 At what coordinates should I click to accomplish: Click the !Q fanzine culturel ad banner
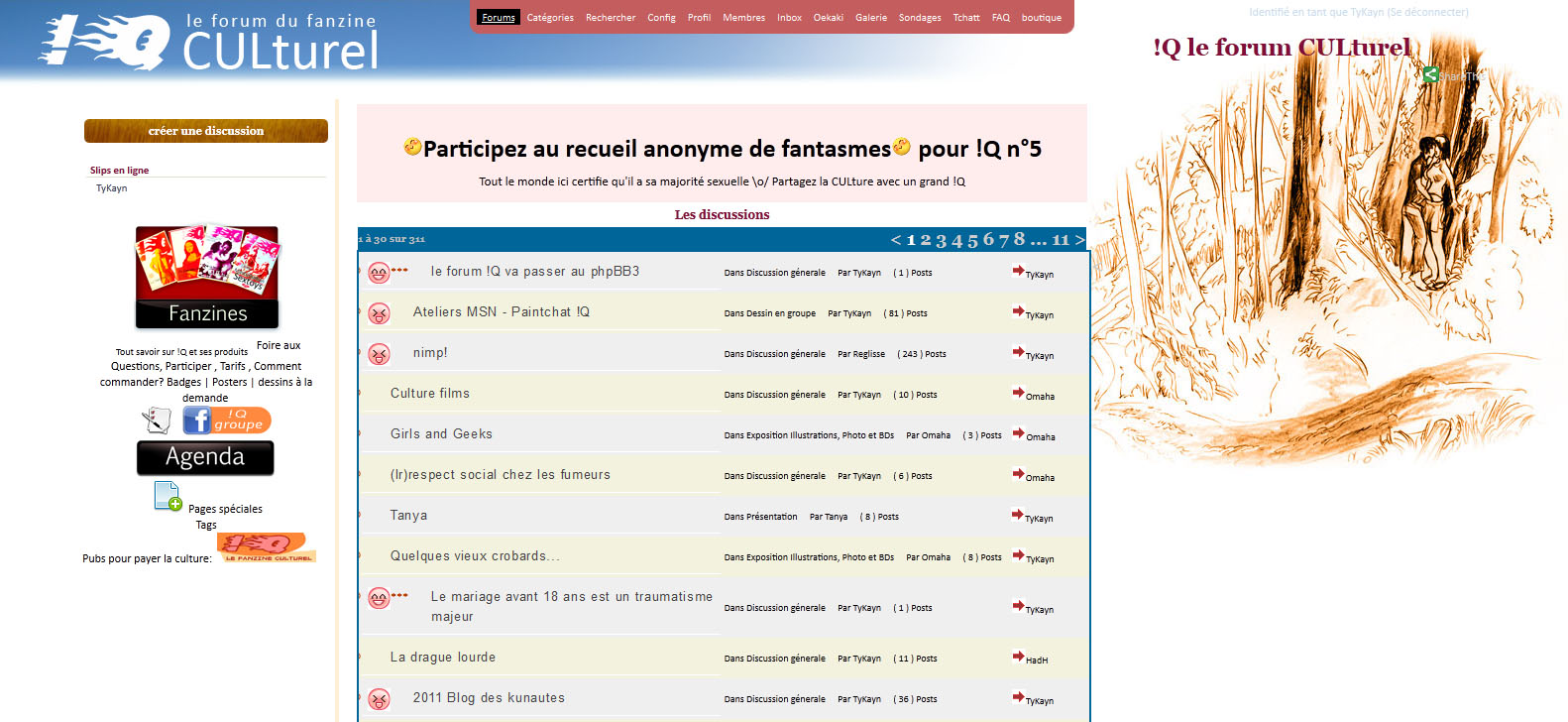pyautogui.click(x=266, y=547)
